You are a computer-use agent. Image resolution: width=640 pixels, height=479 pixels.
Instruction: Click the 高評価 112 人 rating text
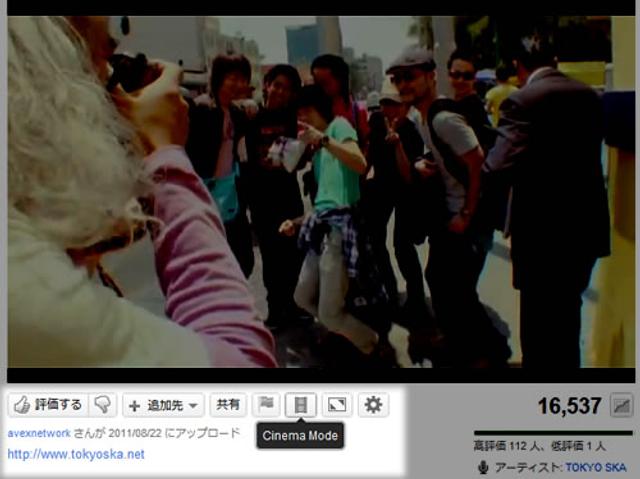(505, 446)
